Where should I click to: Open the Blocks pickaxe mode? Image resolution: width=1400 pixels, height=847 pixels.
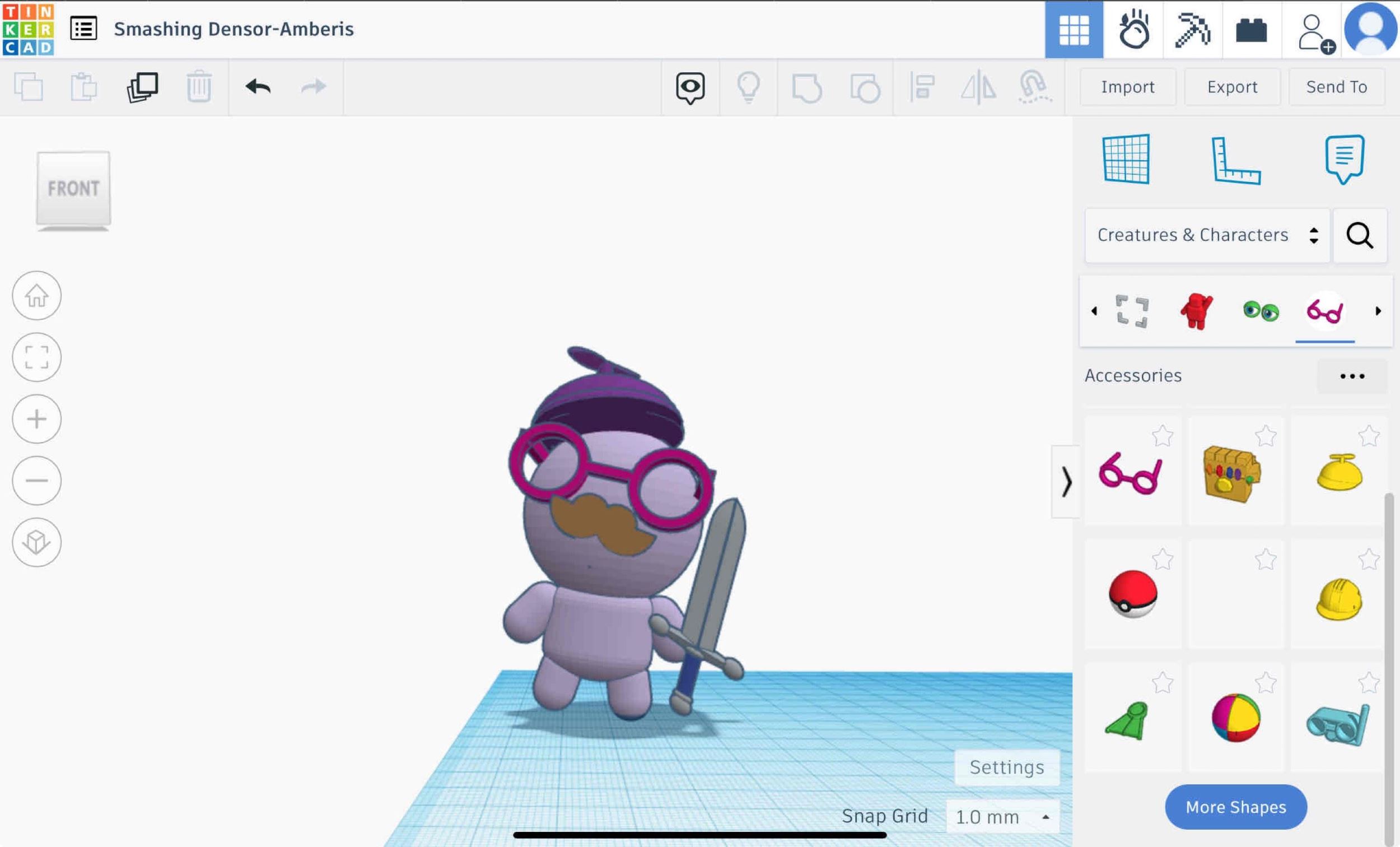pyautogui.click(x=1193, y=29)
